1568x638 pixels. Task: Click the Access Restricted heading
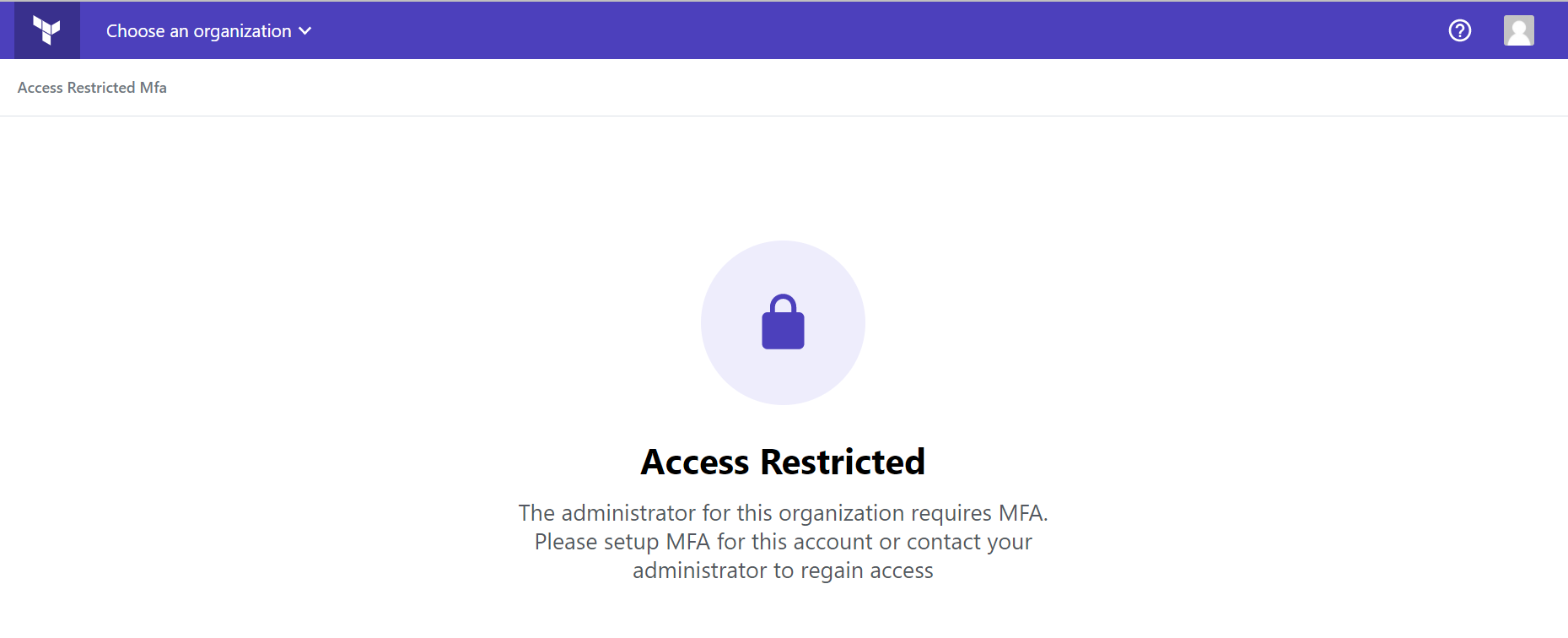(783, 462)
